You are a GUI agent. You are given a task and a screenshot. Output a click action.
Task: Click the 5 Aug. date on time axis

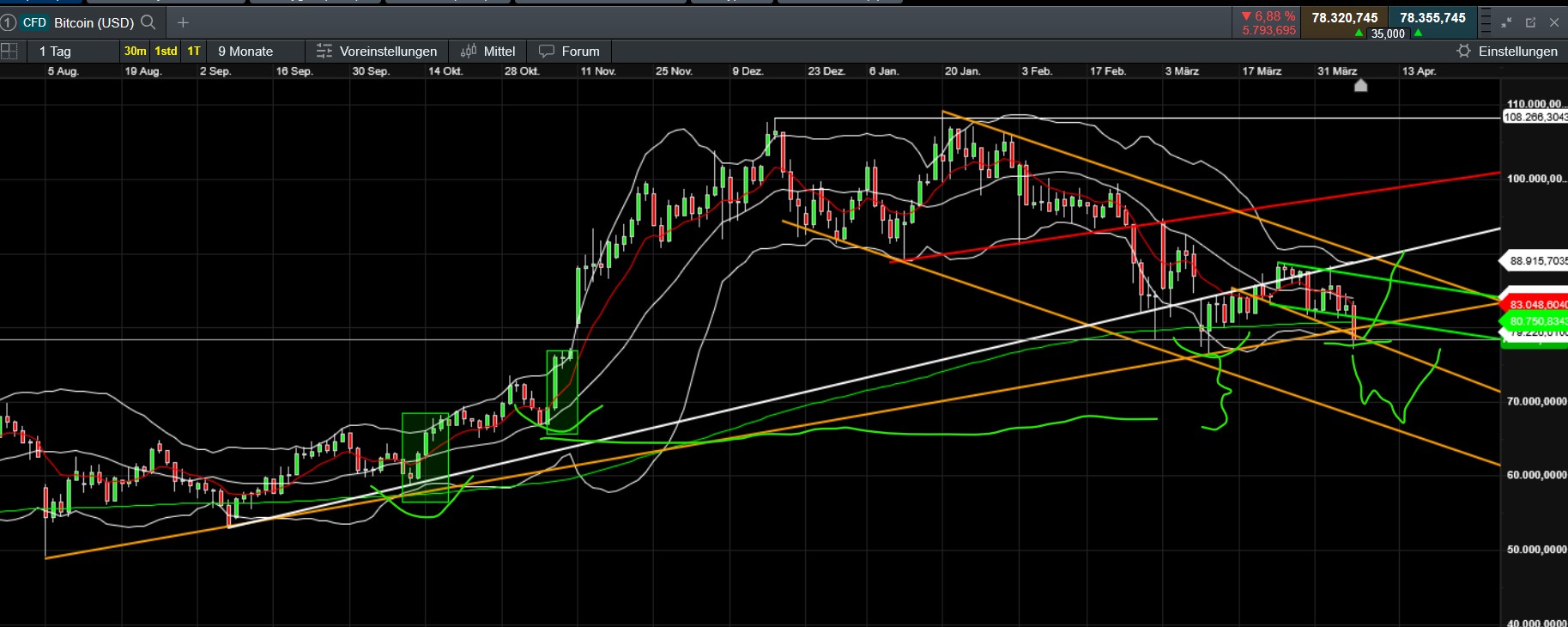point(63,71)
